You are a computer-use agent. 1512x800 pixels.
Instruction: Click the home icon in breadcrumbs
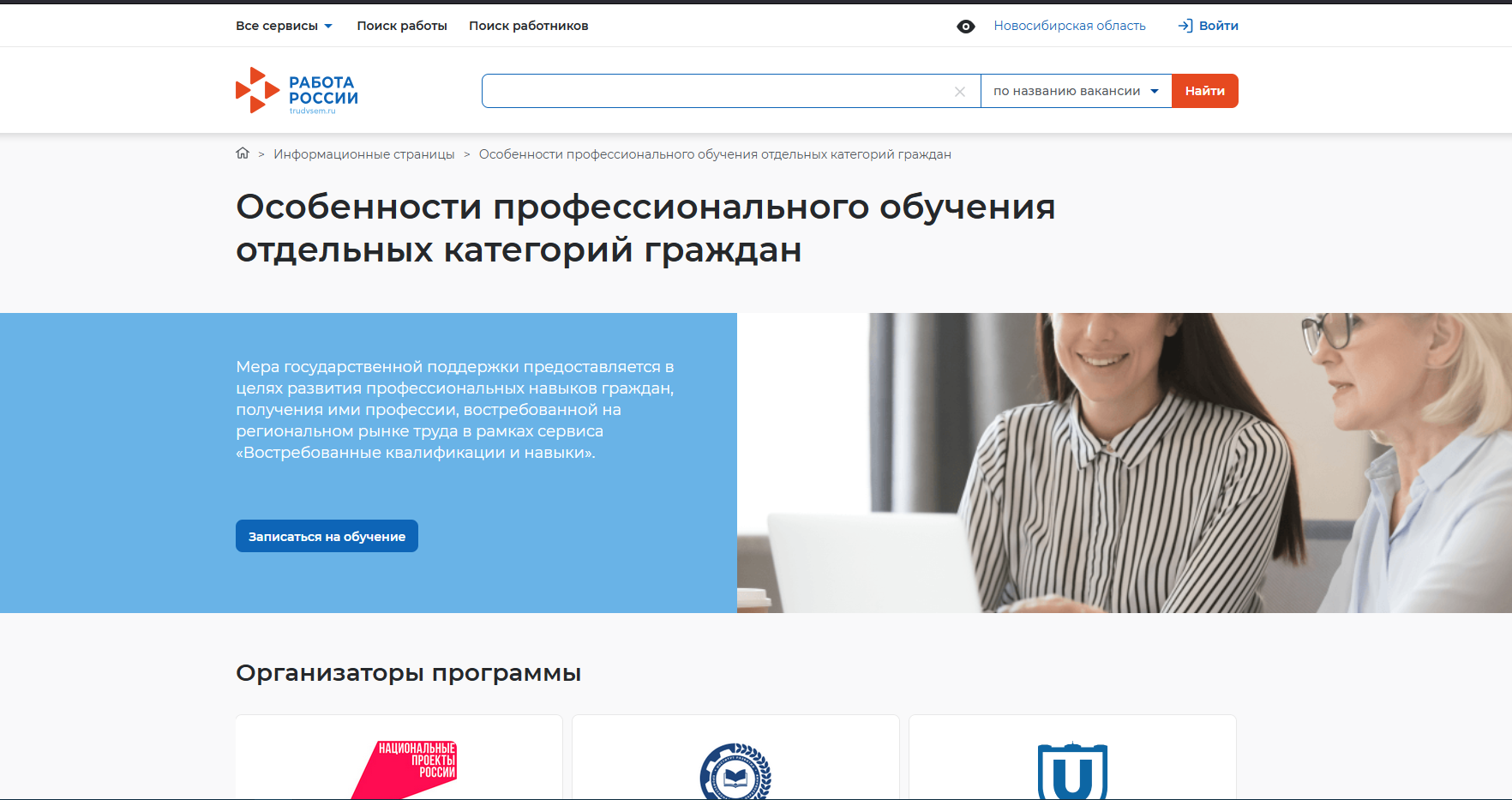[x=243, y=153]
